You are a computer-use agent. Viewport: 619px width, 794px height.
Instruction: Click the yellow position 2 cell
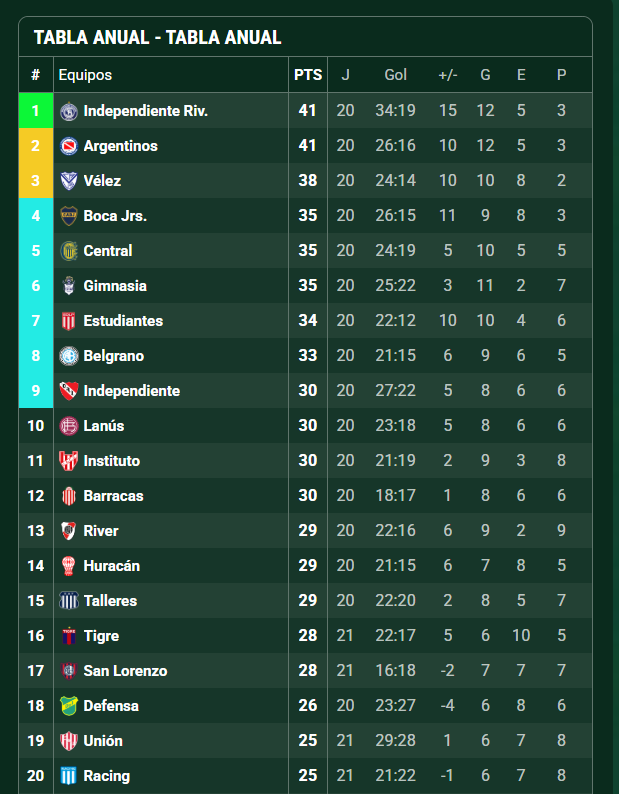(36, 146)
